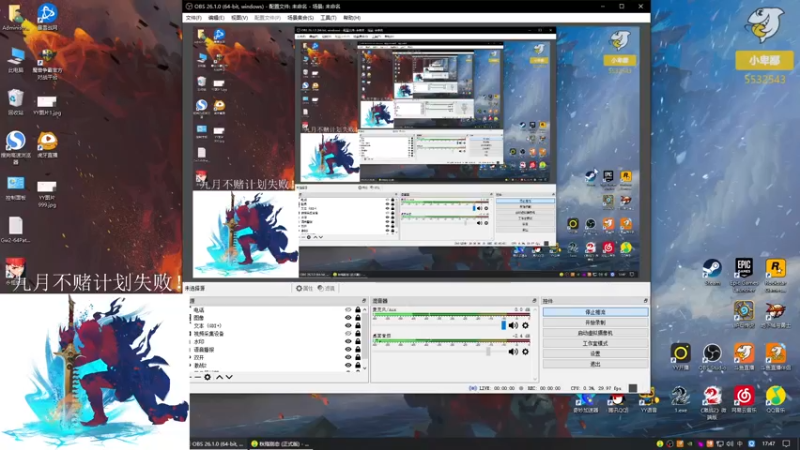800x450 pixels.
Task: Open 桌面音频 mixer gear settings
Action: coord(525,352)
